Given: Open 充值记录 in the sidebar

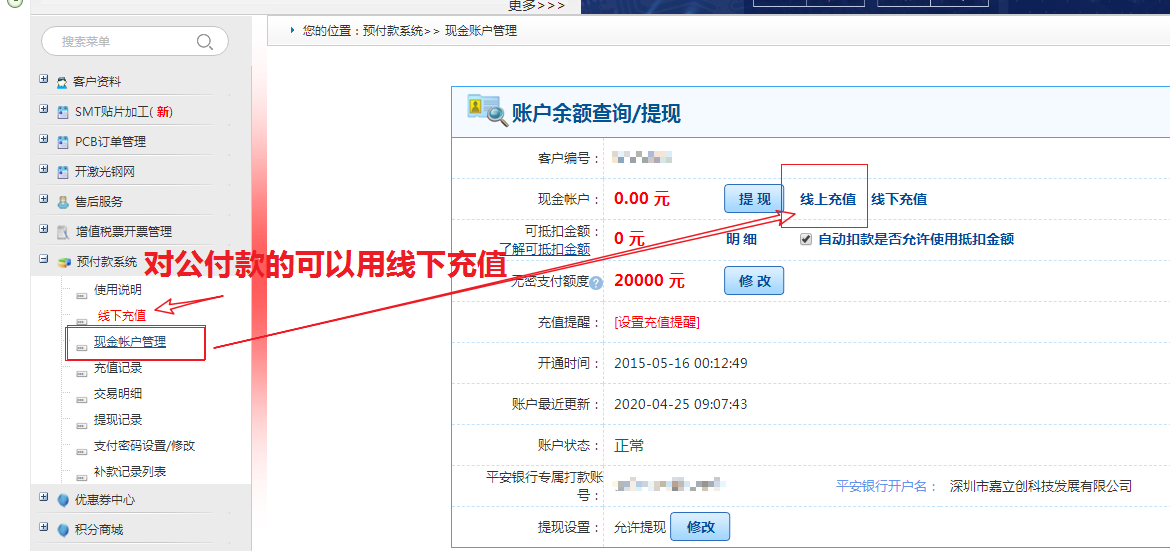Looking at the screenshot, I should coord(118,368).
